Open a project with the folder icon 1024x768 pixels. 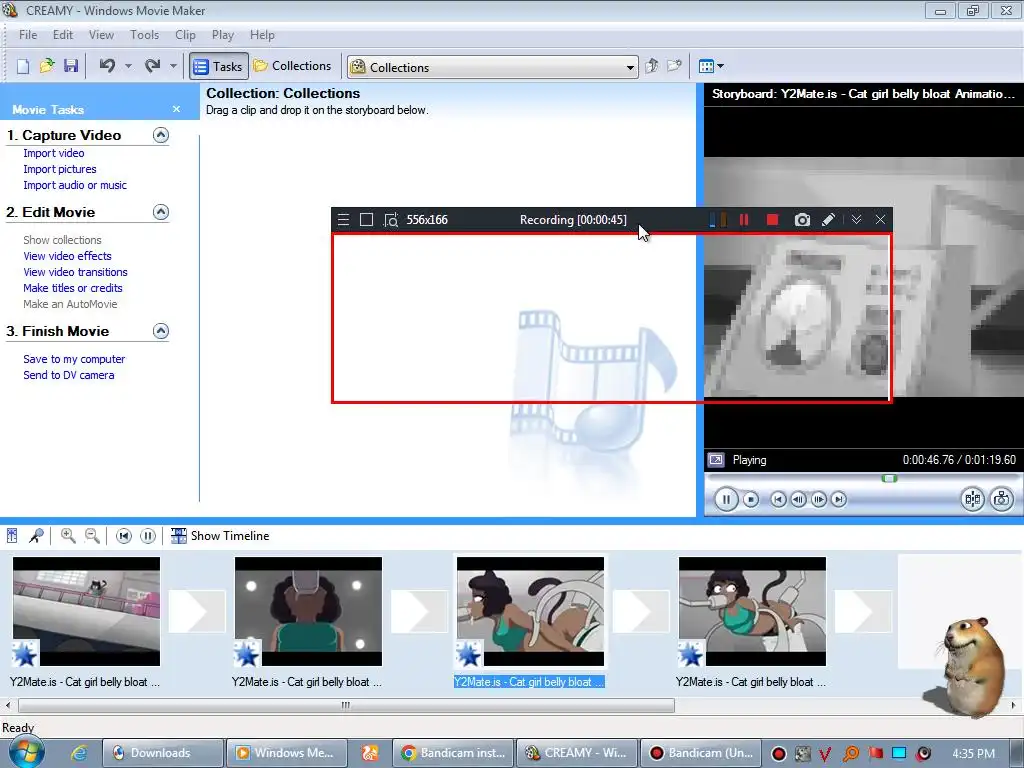pos(47,66)
